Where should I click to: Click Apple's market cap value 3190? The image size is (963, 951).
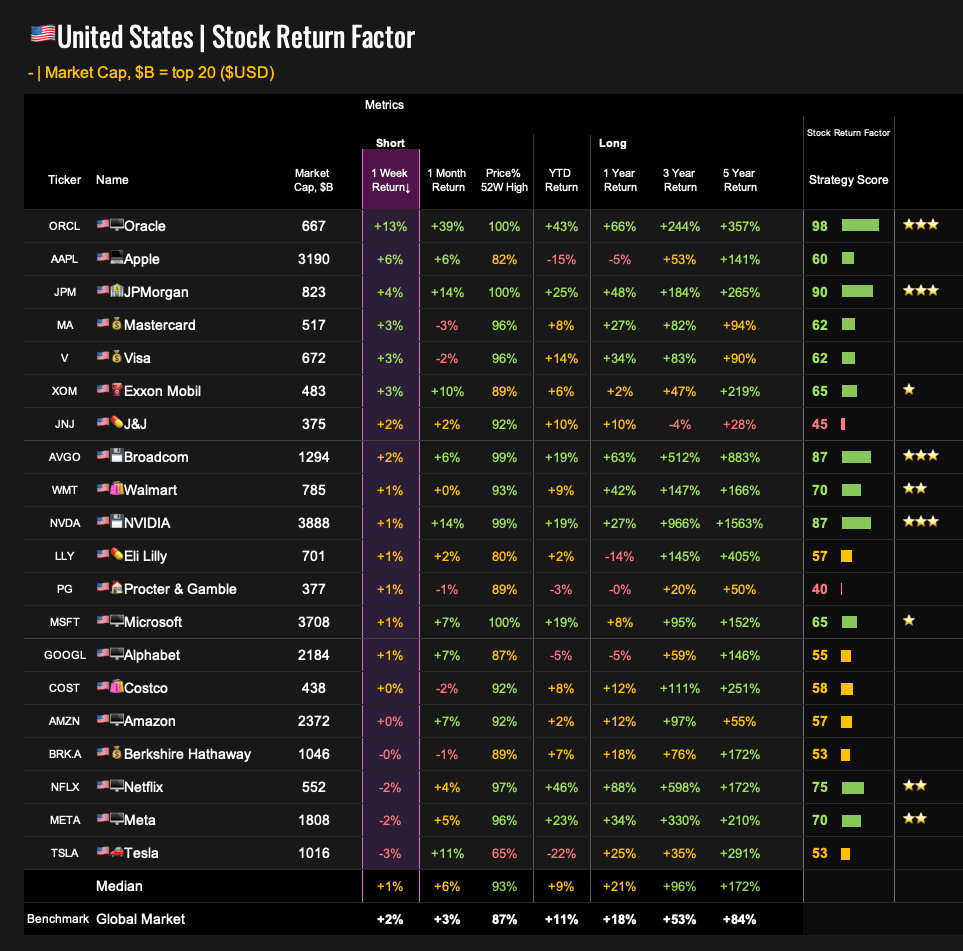point(313,259)
